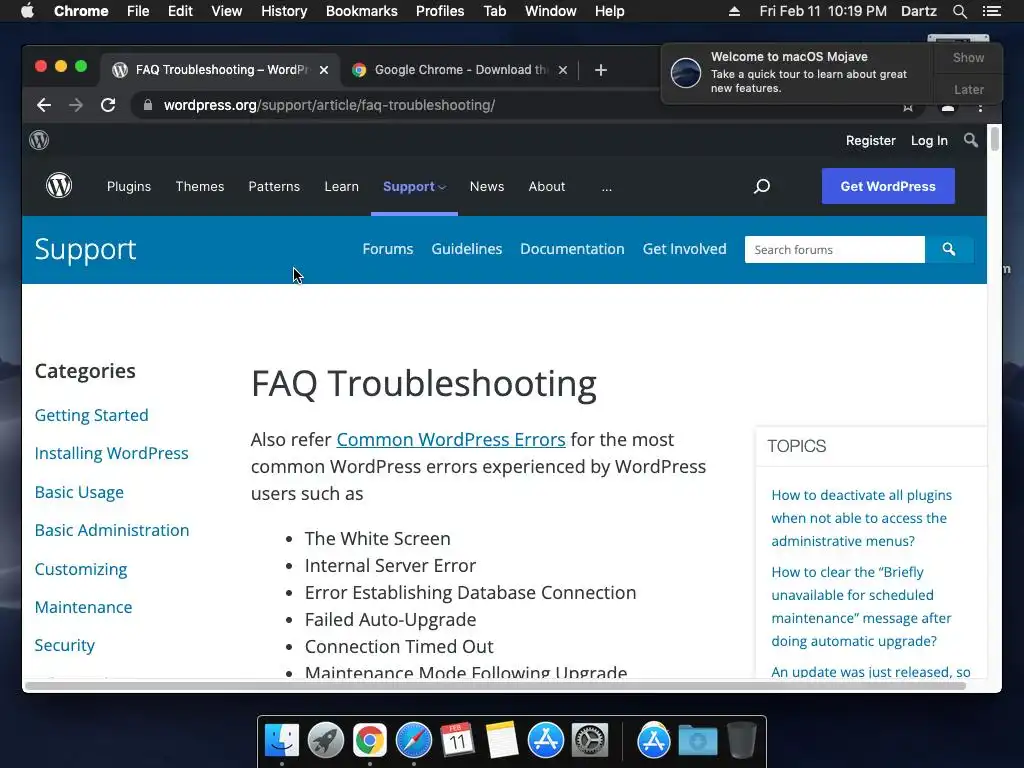Open Finder from the Dock
The width and height of the screenshot is (1024, 768).
(282, 741)
